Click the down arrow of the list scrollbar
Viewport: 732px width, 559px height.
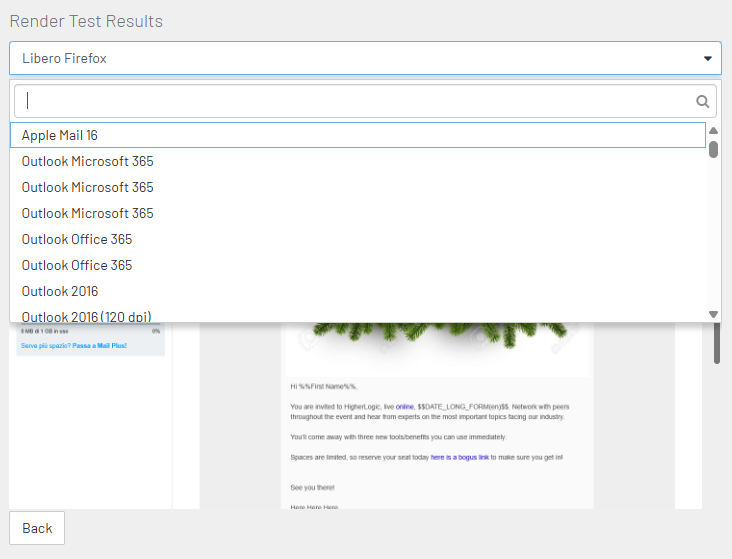point(713,314)
